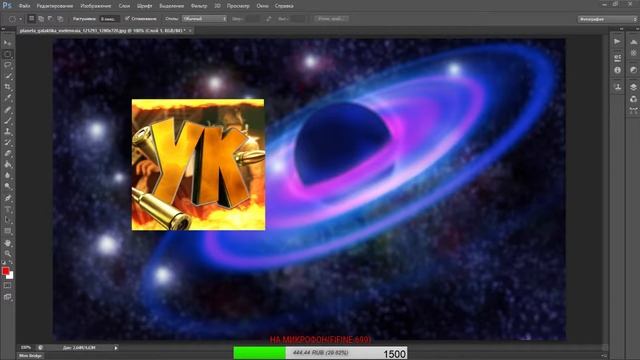
Task: Select the Rectangle shape tool
Action: click(7, 231)
